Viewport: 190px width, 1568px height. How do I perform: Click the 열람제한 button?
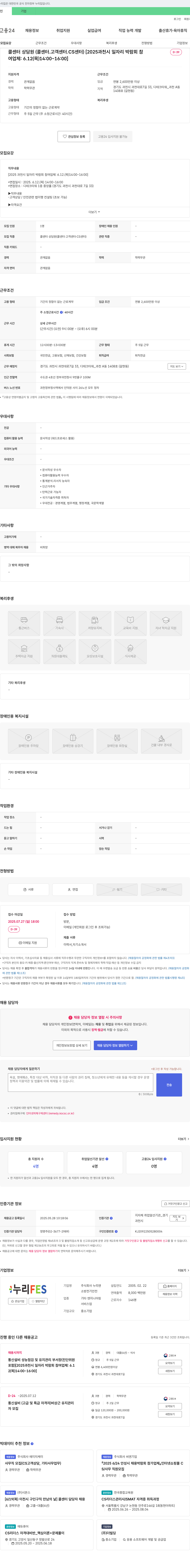coord(38,1301)
